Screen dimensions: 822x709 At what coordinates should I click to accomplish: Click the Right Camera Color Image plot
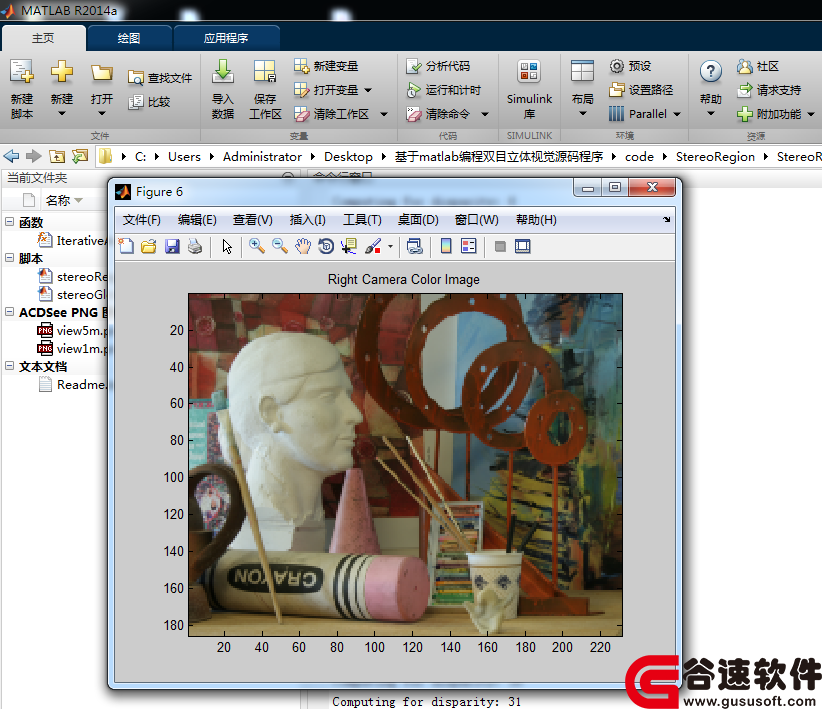[405, 465]
